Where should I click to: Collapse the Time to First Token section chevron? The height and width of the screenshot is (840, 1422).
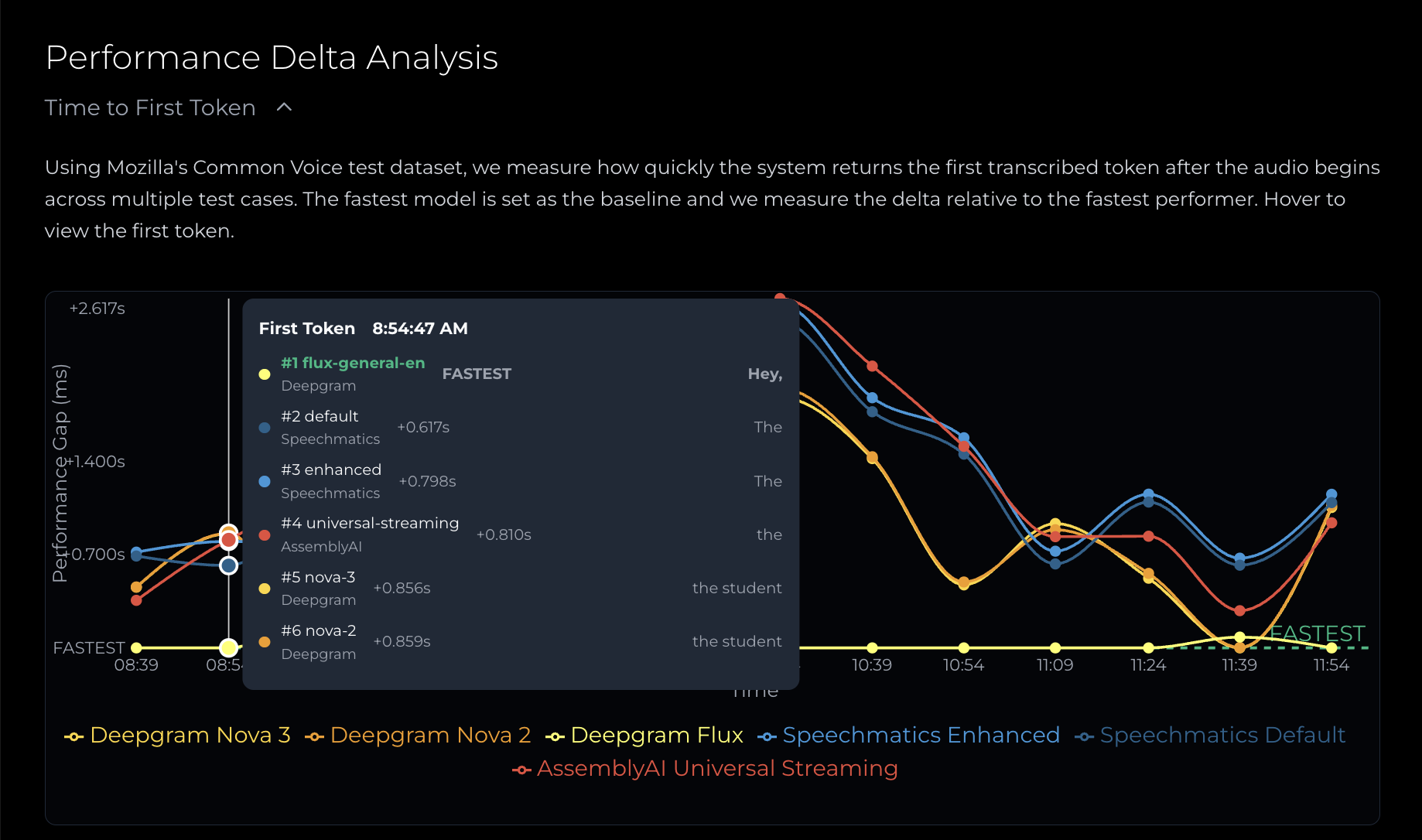pos(284,108)
